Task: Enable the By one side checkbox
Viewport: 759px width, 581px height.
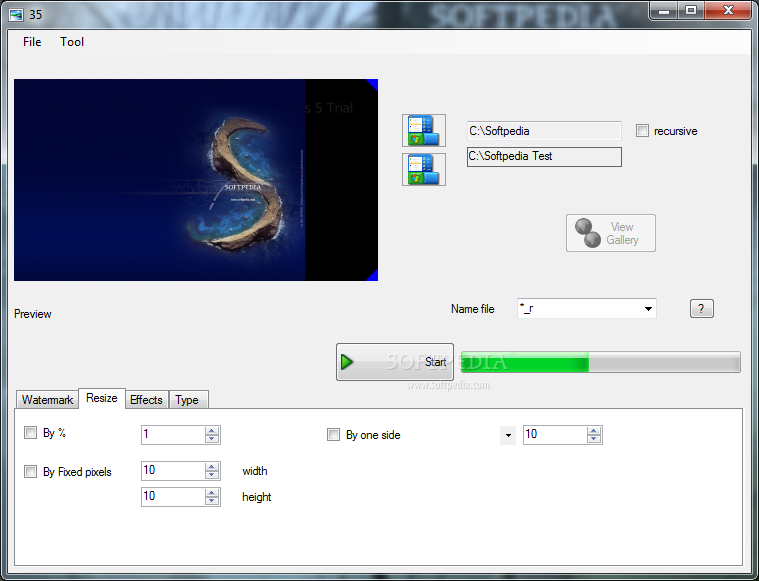Action: coord(334,434)
